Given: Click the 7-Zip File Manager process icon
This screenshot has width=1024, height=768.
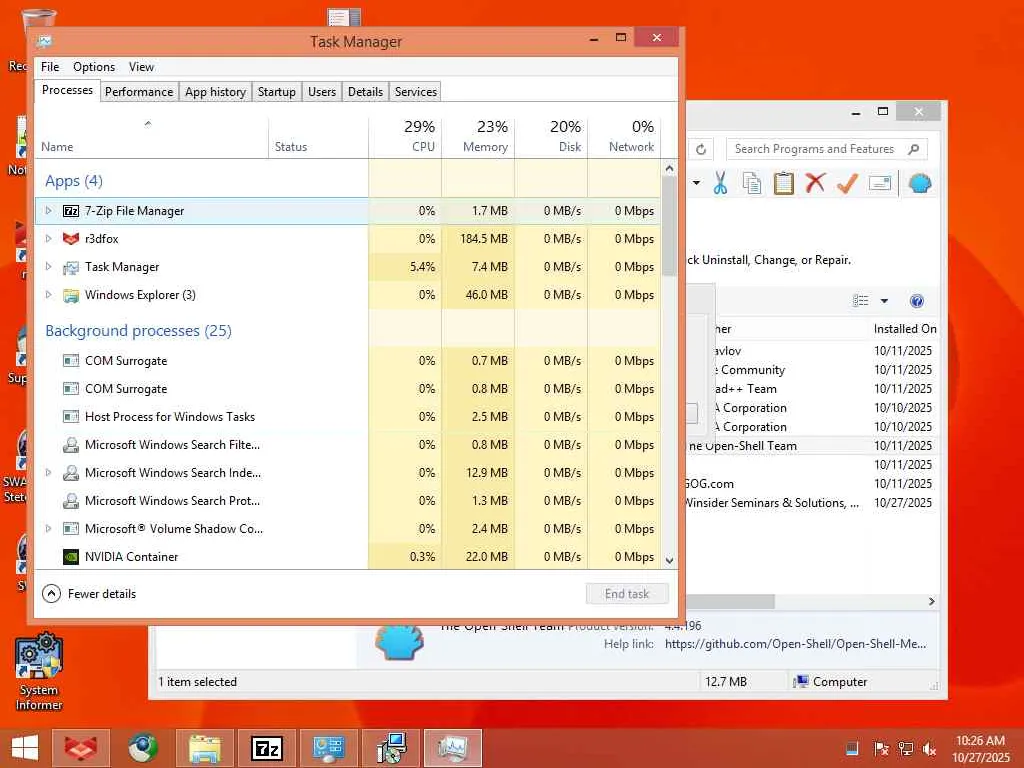Looking at the screenshot, I should [x=71, y=211].
